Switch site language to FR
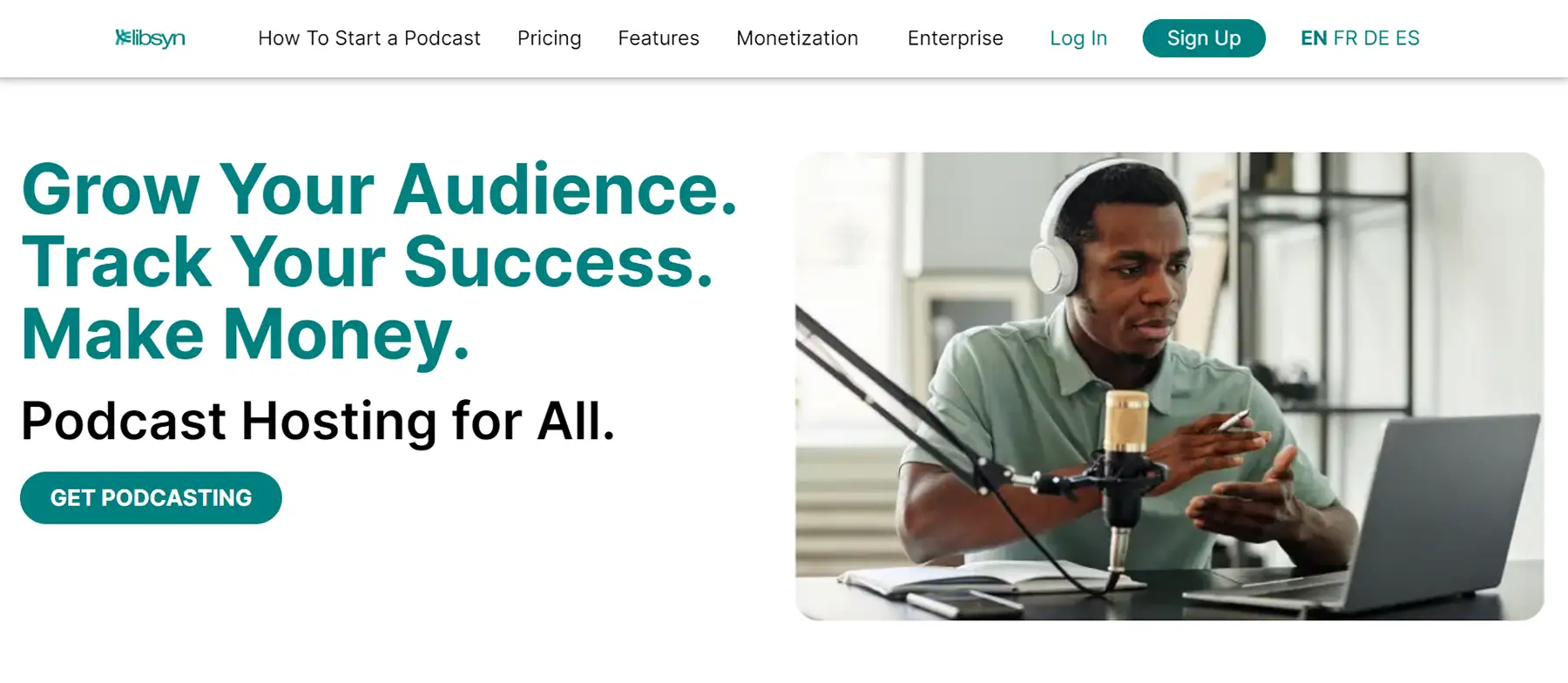1568x683 pixels. point(1345,38)
